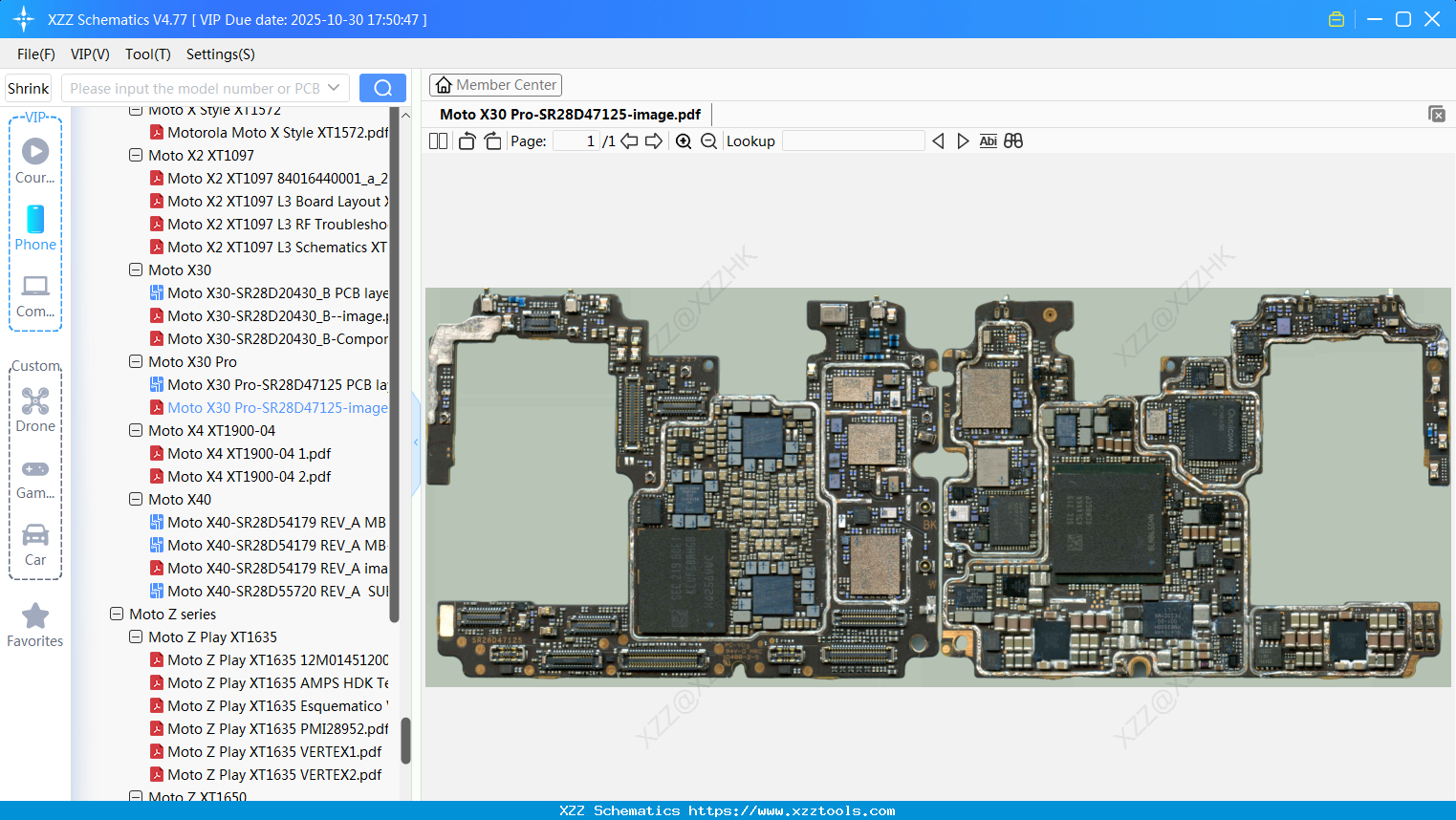The width and height of the screenshot is (1456, 820).
Task: Open the model number dropdown arrow
Action: click(x=334, y=88)
